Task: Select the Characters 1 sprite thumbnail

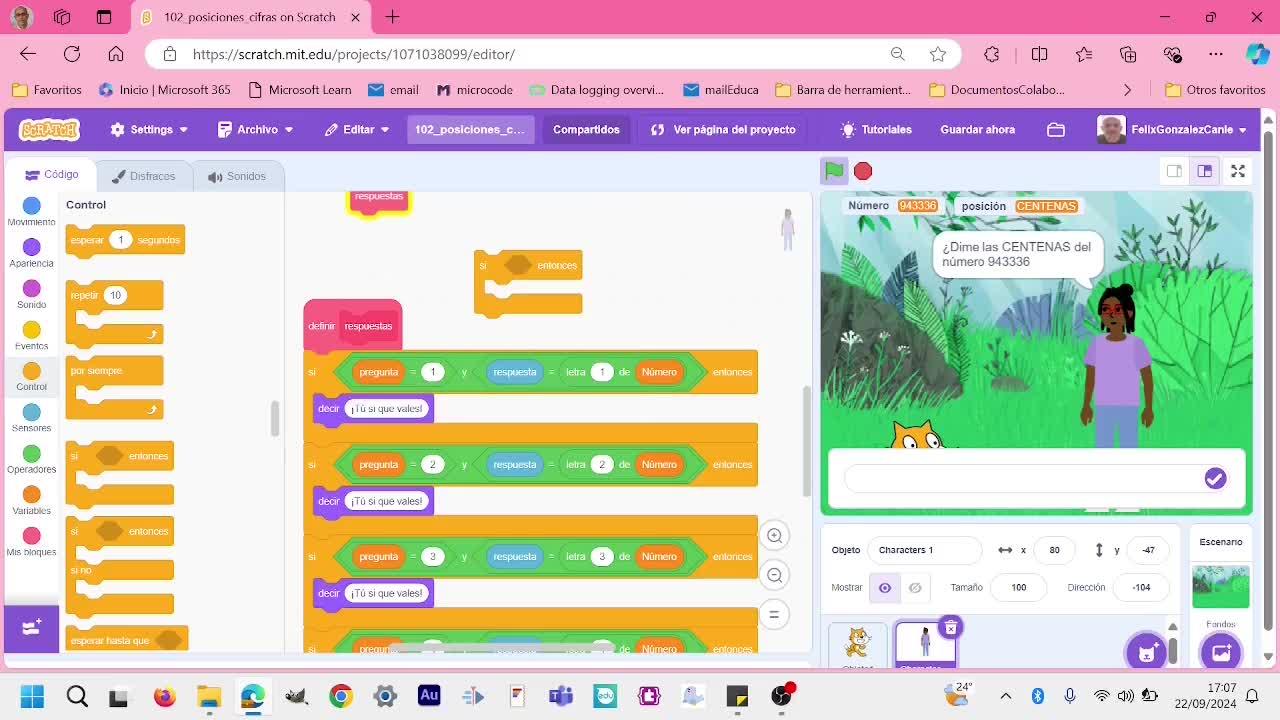Action: point(925,645)
